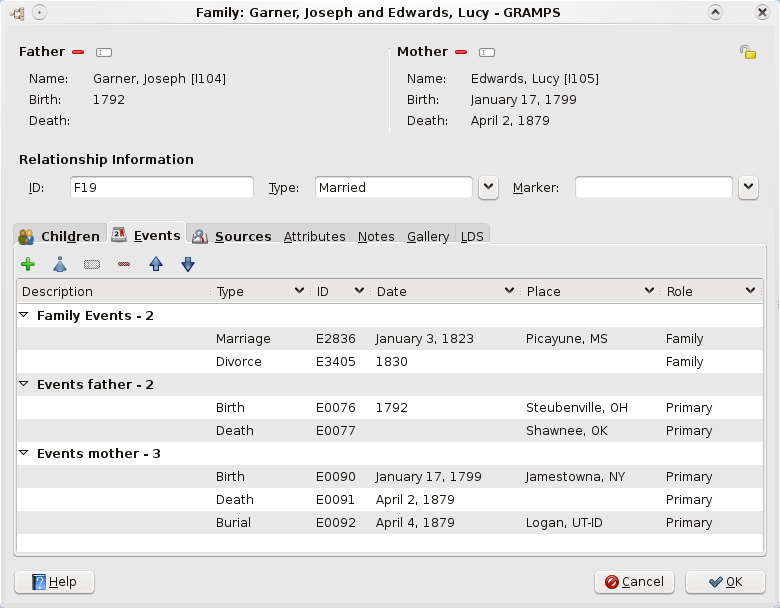Click the family ID field F19
The height and width of the screenshot is (608, 780).
pos(162,188)
